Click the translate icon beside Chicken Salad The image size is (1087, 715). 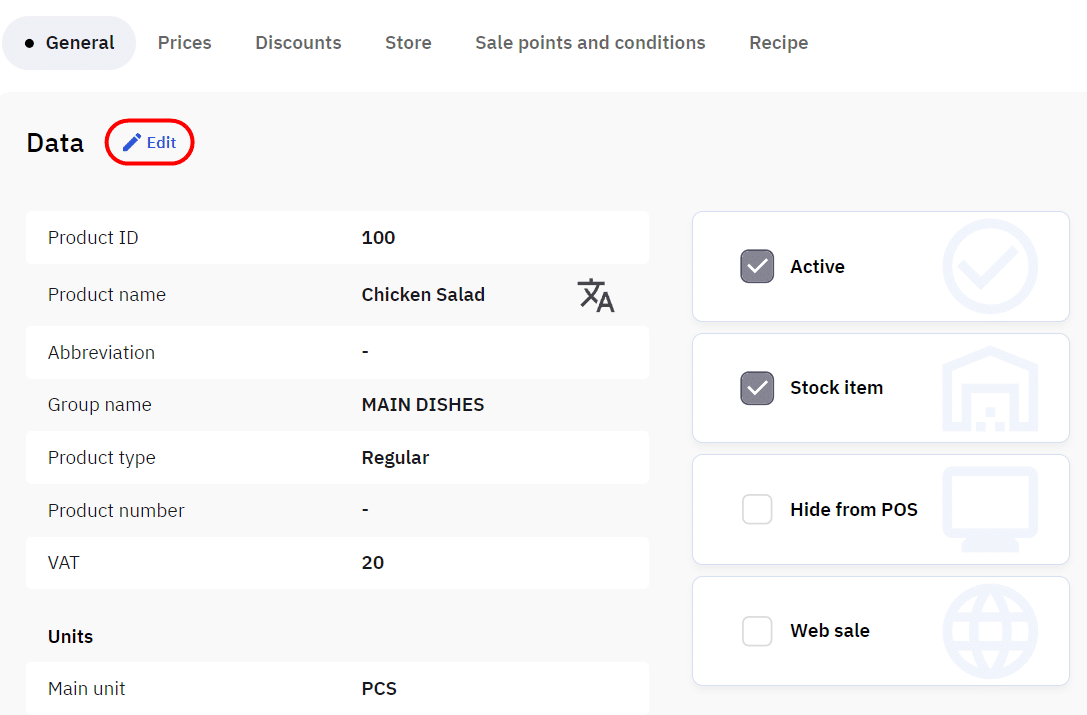[x=596, y=295]
